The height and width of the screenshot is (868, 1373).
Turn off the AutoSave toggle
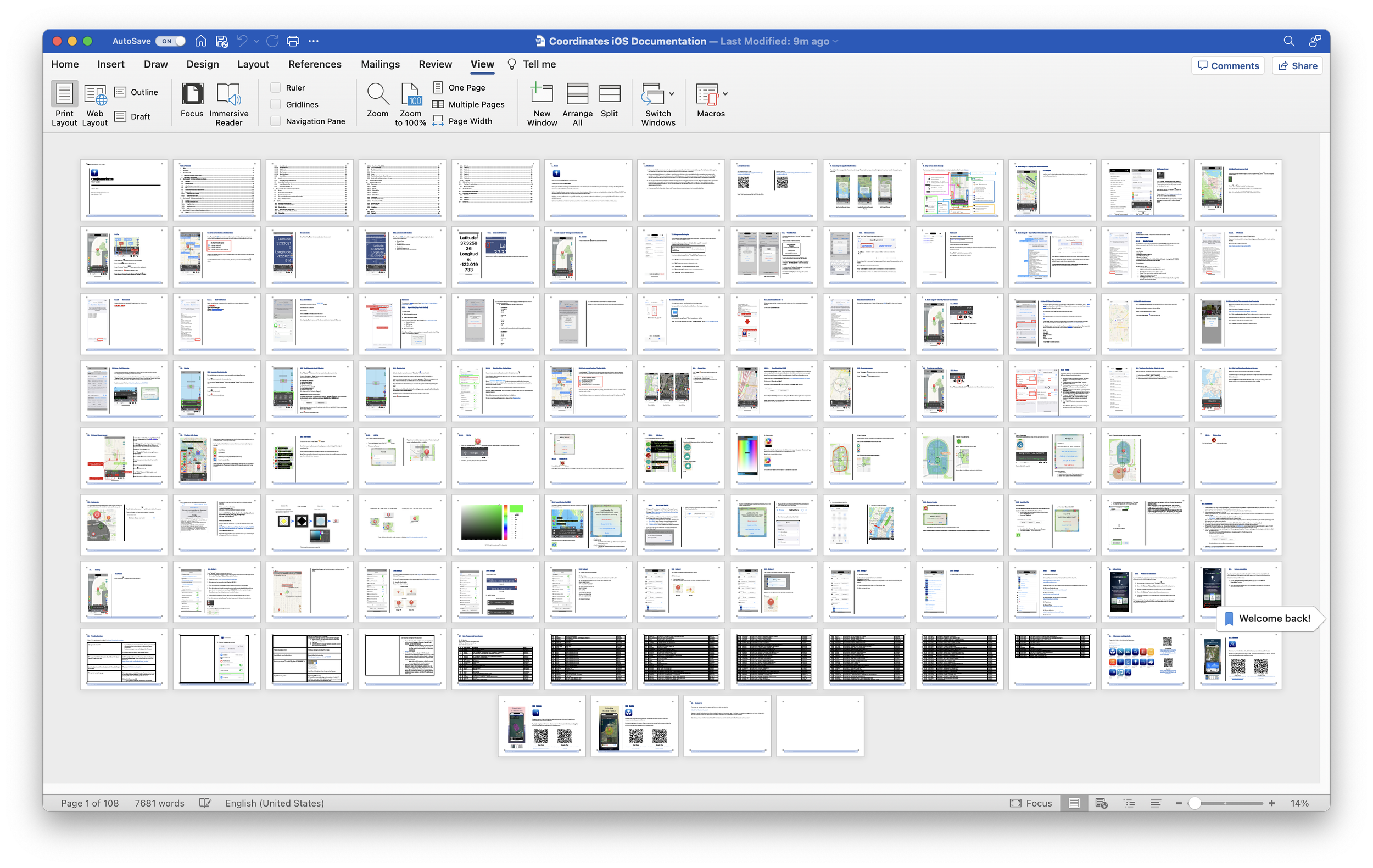click(x=170, y=41)
